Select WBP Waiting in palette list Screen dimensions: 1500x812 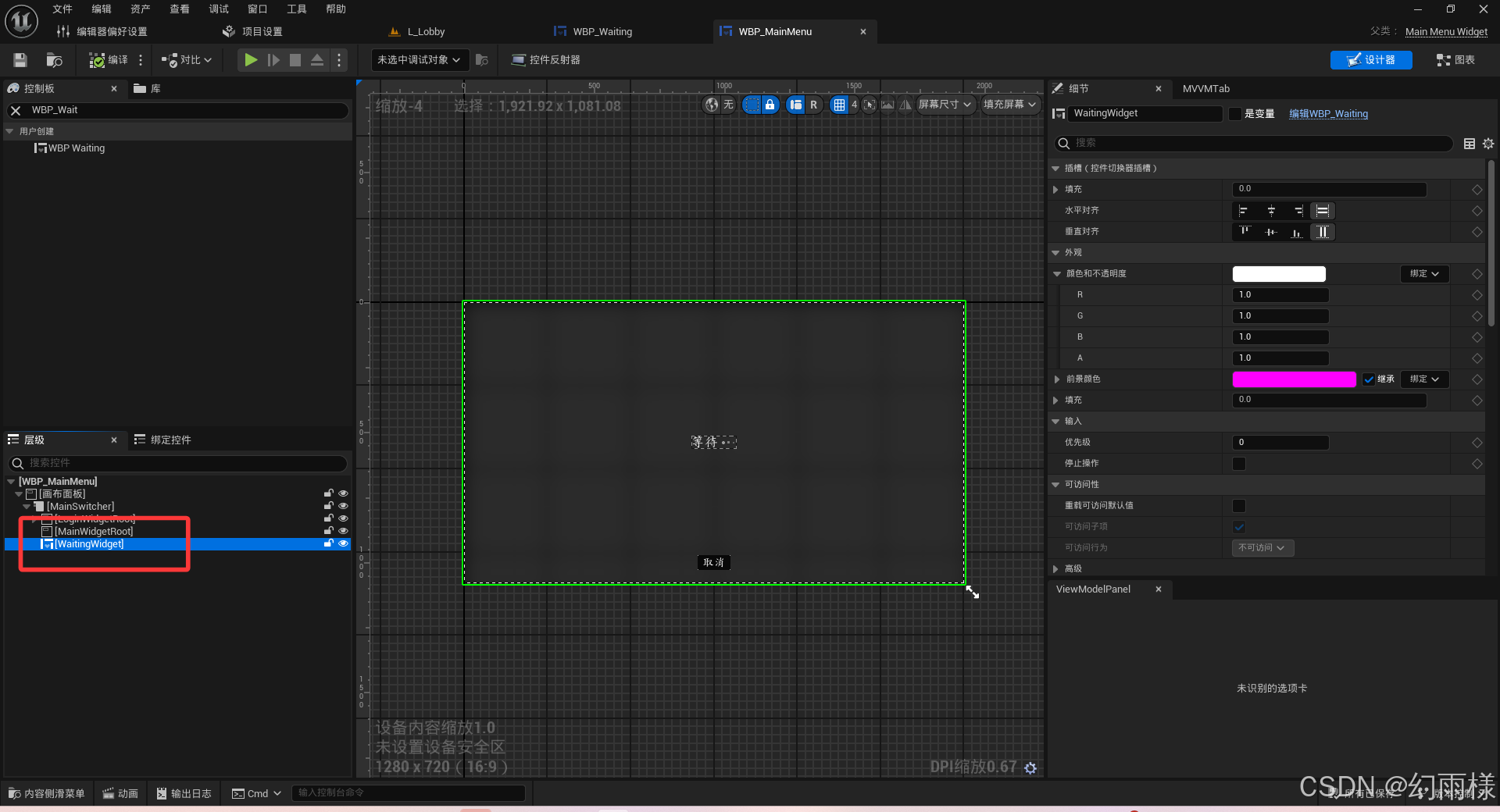tap(70, 148)
